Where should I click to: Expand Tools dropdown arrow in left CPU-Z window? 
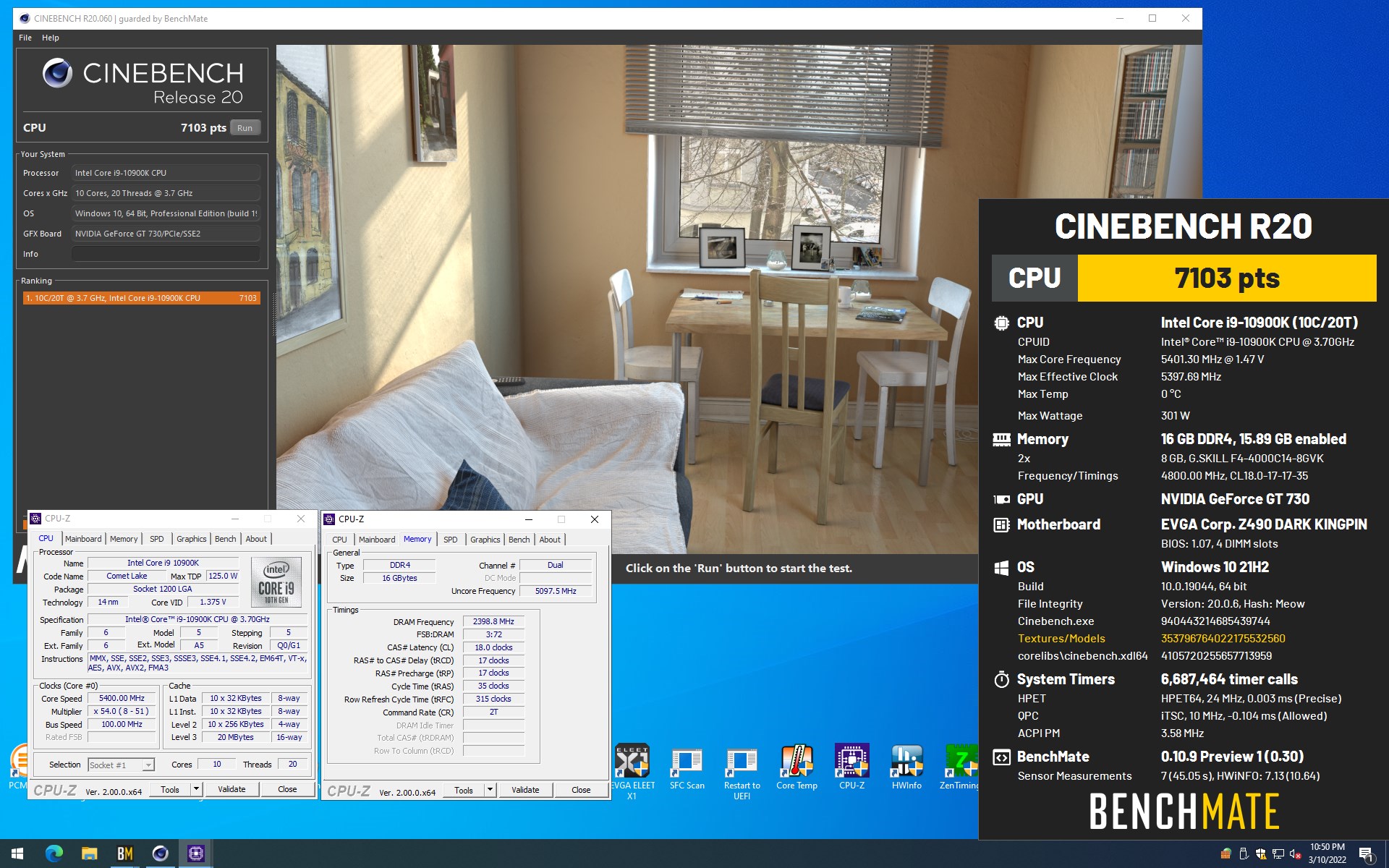click(x=196, y=789)
